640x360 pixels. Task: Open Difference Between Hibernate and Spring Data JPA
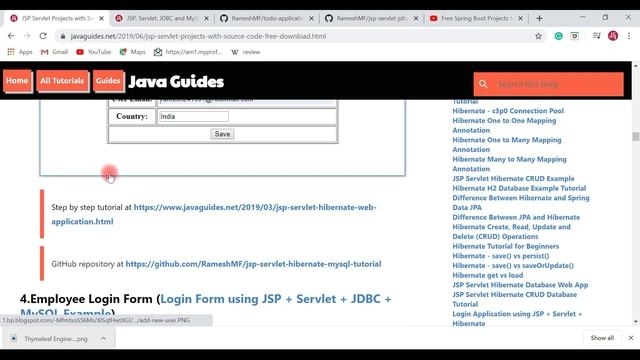[521, 202]
